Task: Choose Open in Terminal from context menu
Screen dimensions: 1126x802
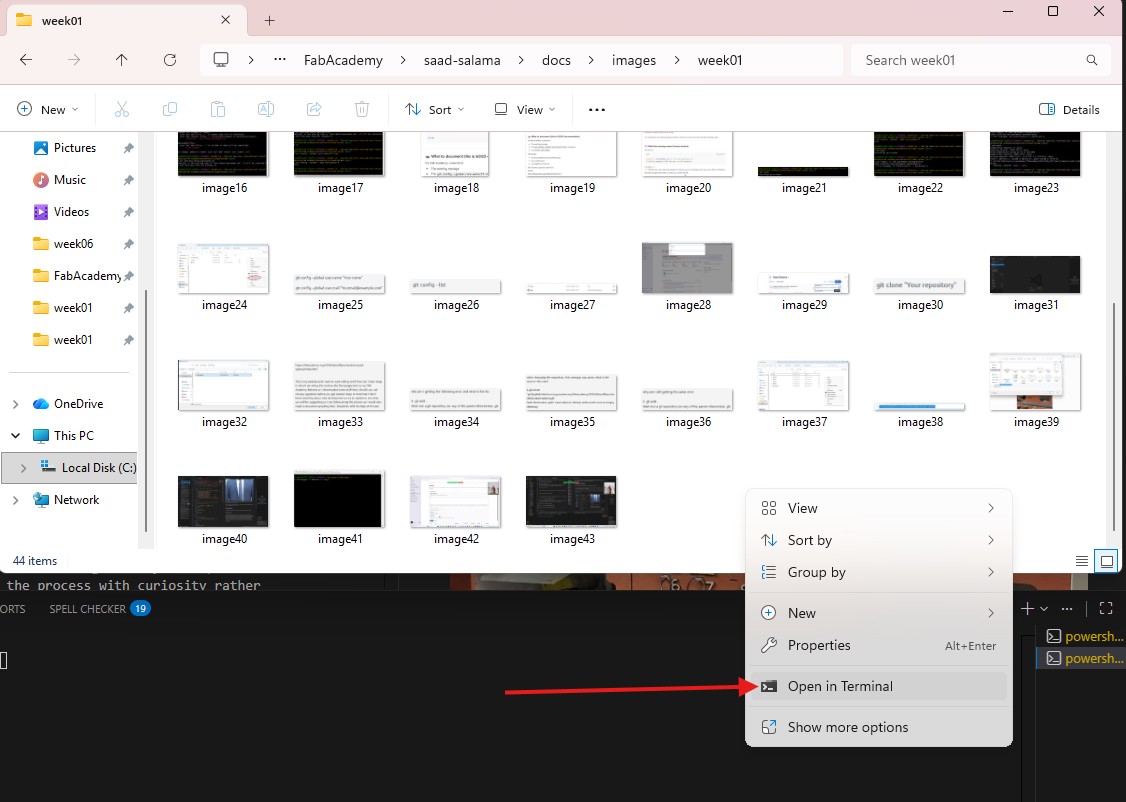Action: 879,686
